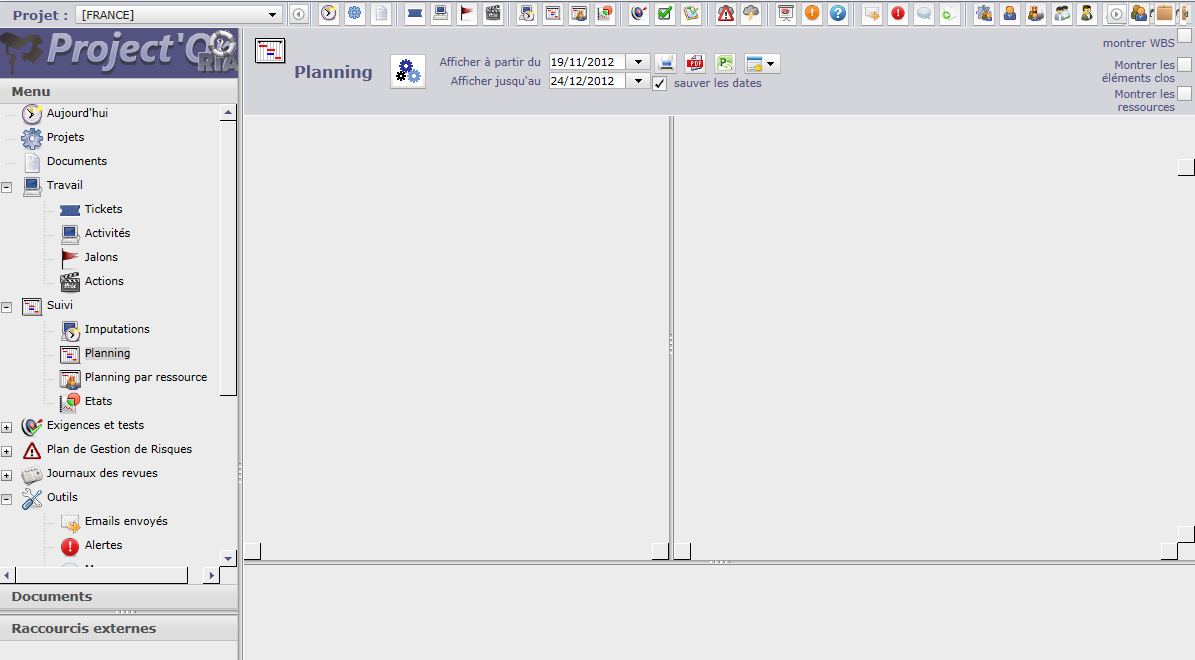Expand the Exigences et tests node

click(7, 428)
